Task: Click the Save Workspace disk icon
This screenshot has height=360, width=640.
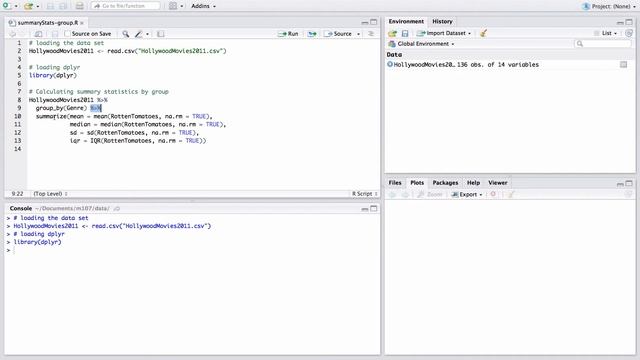Action: click(405, 33)
